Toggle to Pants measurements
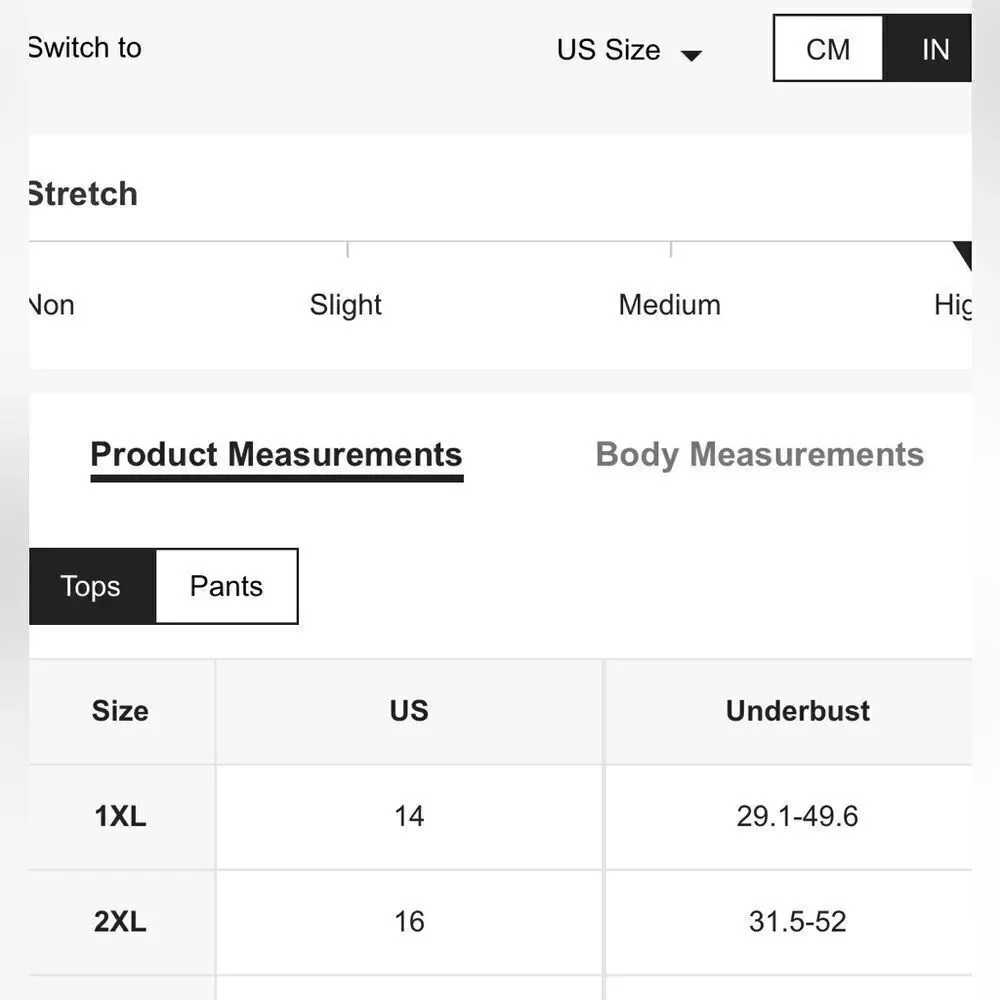 226,586
